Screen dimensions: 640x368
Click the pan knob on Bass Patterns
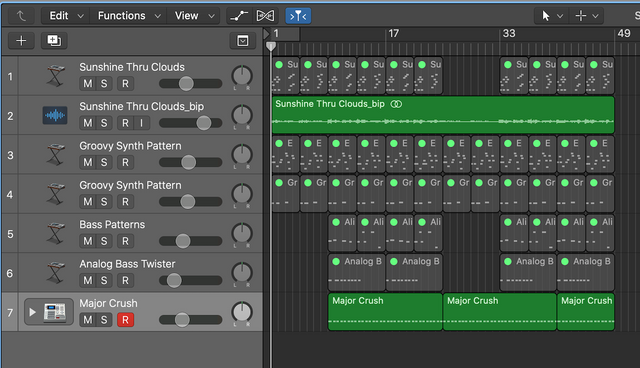click(242, 233)
